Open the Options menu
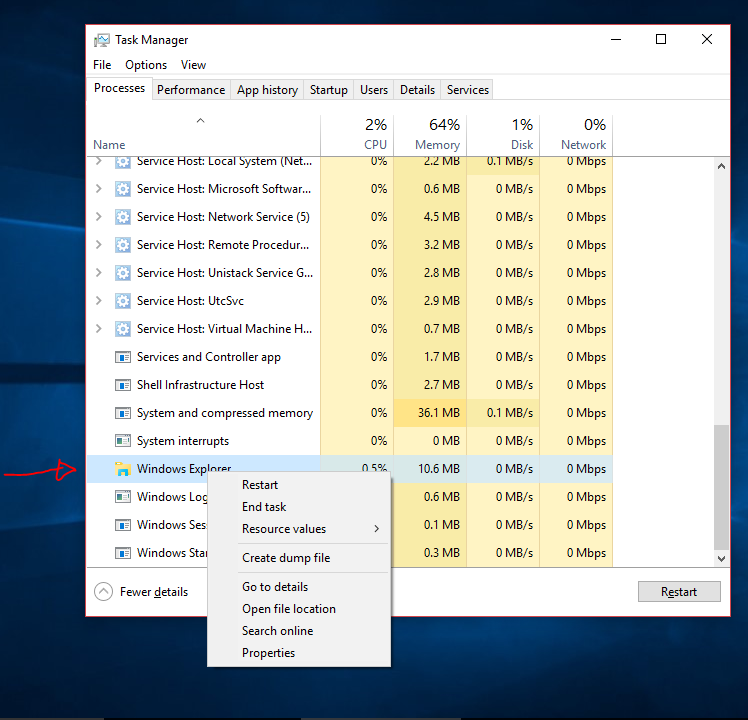748x720 pixels. (x=146, y=65)
